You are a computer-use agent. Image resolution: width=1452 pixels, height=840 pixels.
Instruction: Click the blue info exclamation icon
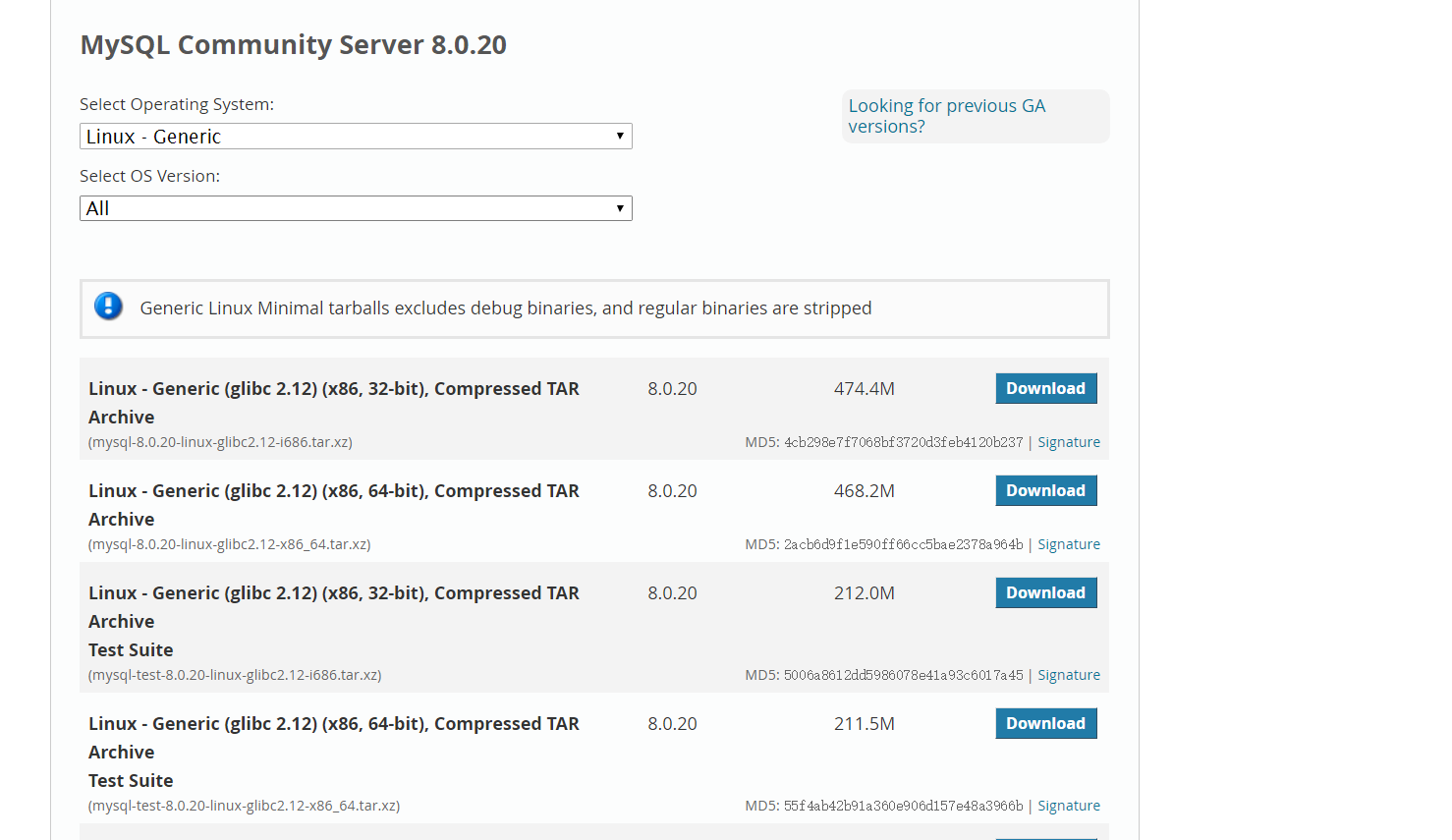pos(108,307)
